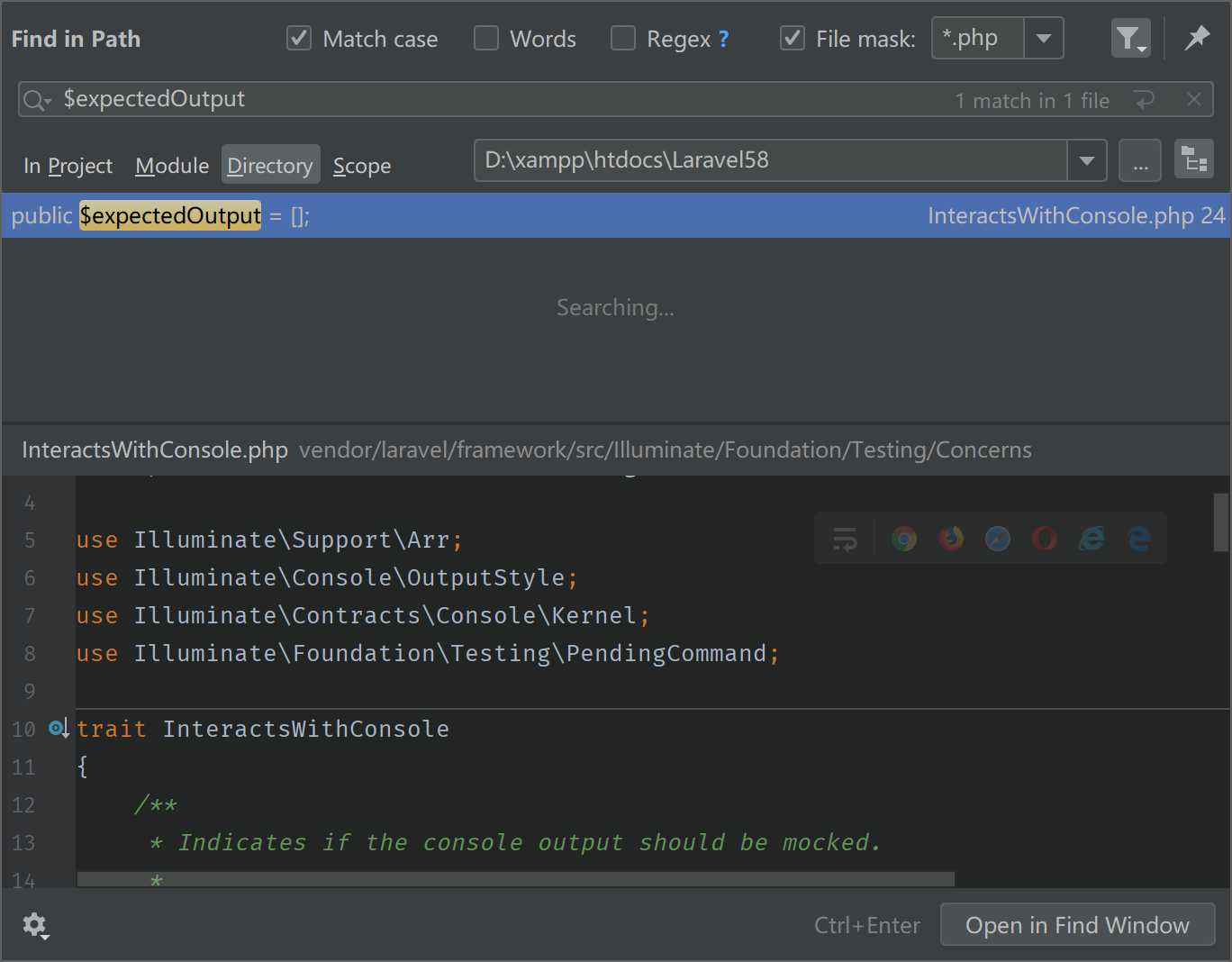Click comment line about console output mocked

(515, 842)
